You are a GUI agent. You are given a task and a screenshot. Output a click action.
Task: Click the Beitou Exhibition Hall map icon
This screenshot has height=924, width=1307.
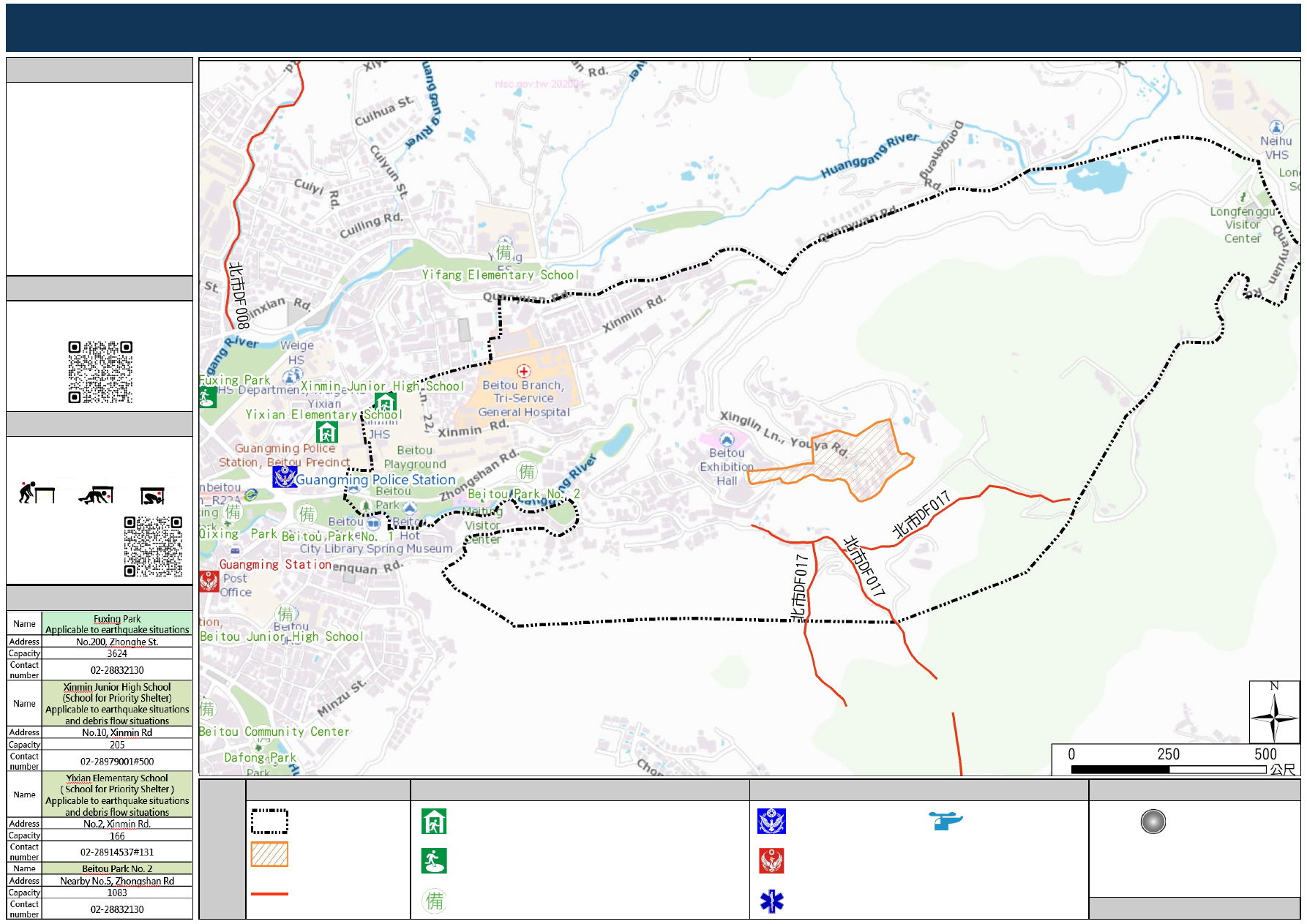coord(726,440)
